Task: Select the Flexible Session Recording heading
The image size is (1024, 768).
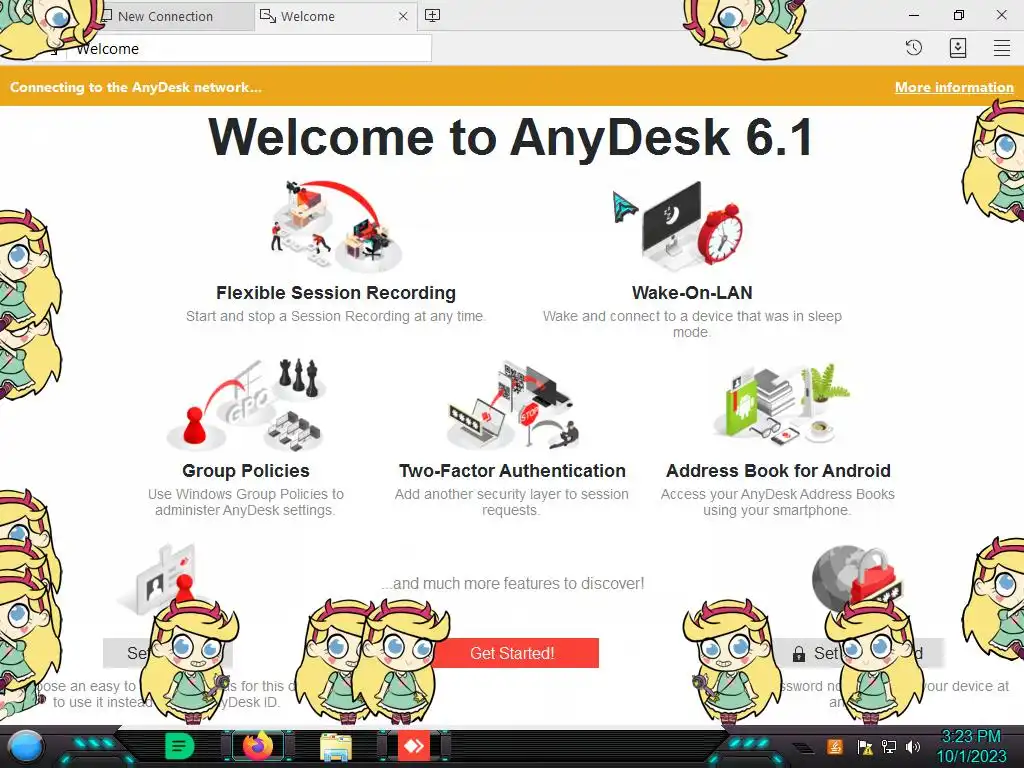Action: [x=336, y=293]
